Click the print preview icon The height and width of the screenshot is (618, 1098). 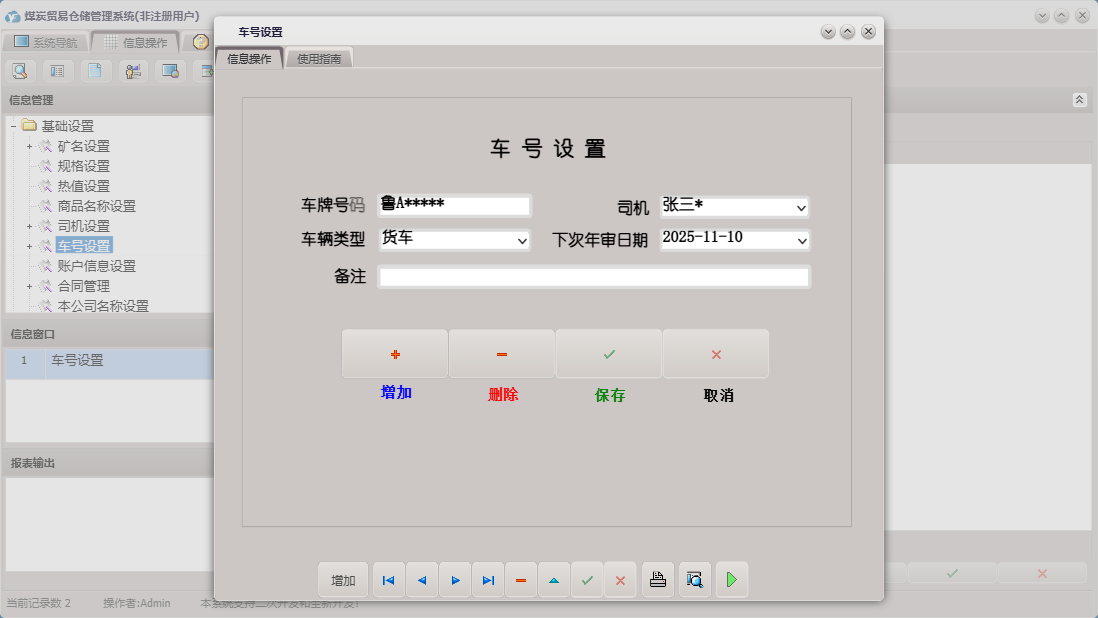694,580
